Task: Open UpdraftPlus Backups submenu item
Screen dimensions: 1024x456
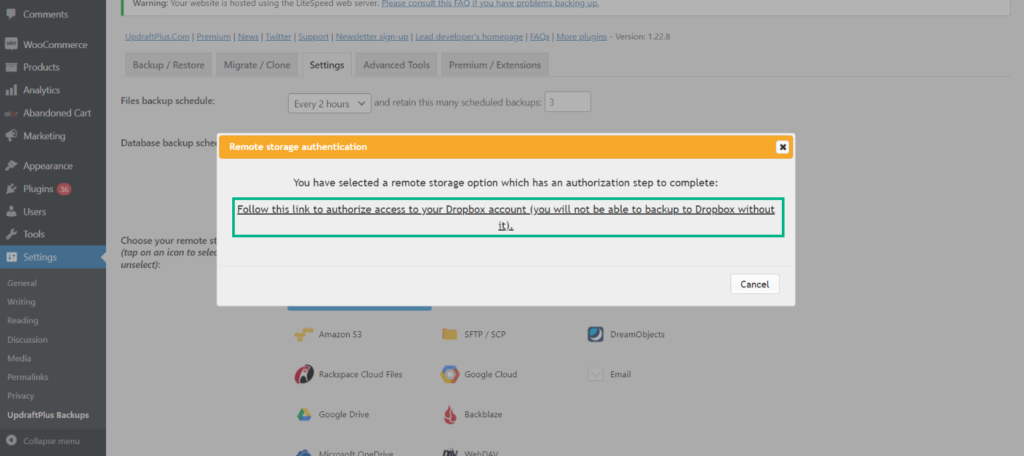Action: pos(48,415)
